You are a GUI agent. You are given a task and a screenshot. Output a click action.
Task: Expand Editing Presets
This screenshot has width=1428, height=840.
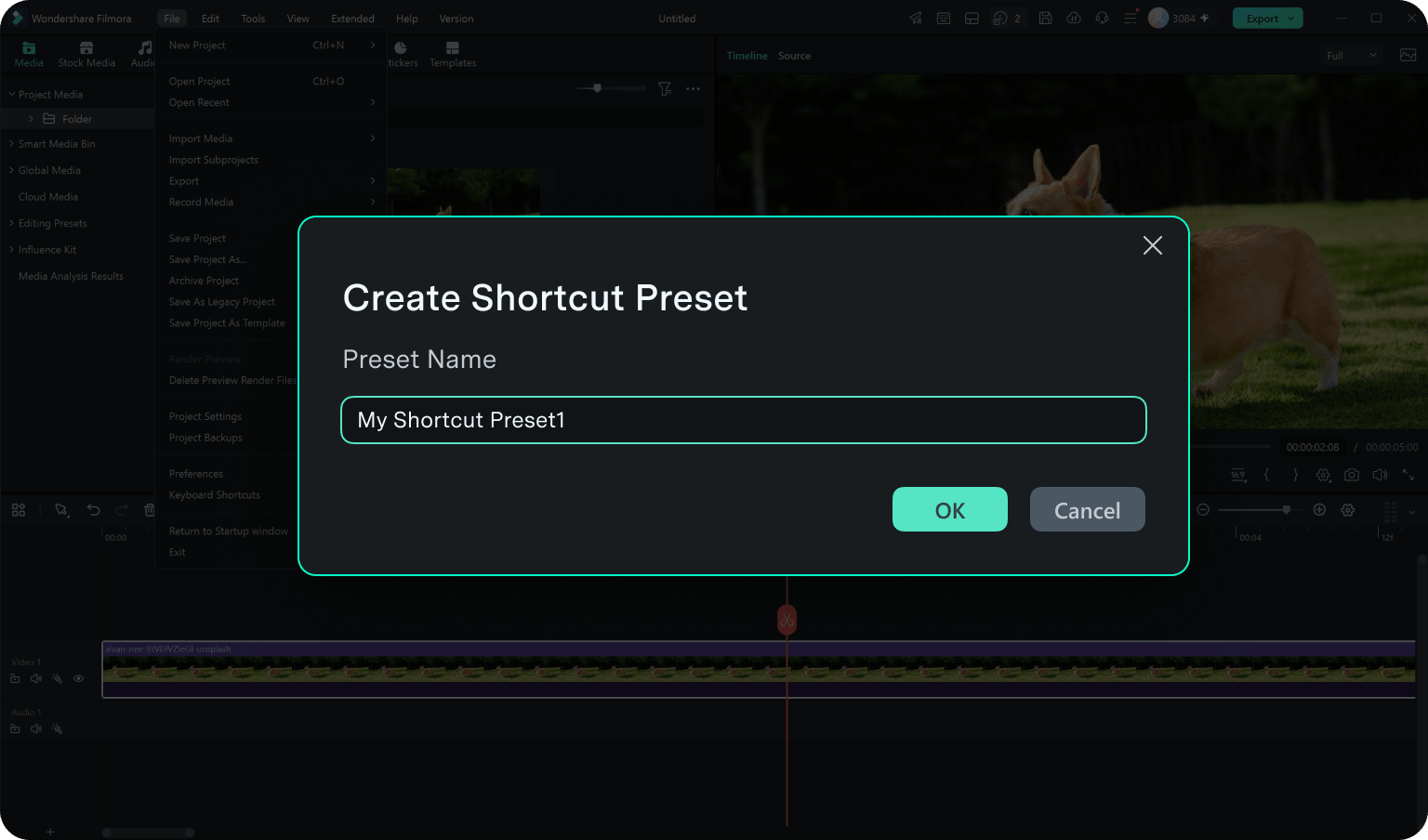point(12,223)
